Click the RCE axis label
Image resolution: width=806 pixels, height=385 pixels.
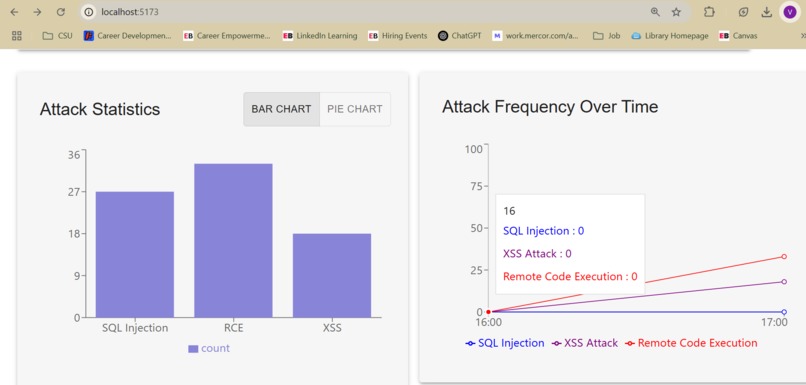[x=233, y=328]
